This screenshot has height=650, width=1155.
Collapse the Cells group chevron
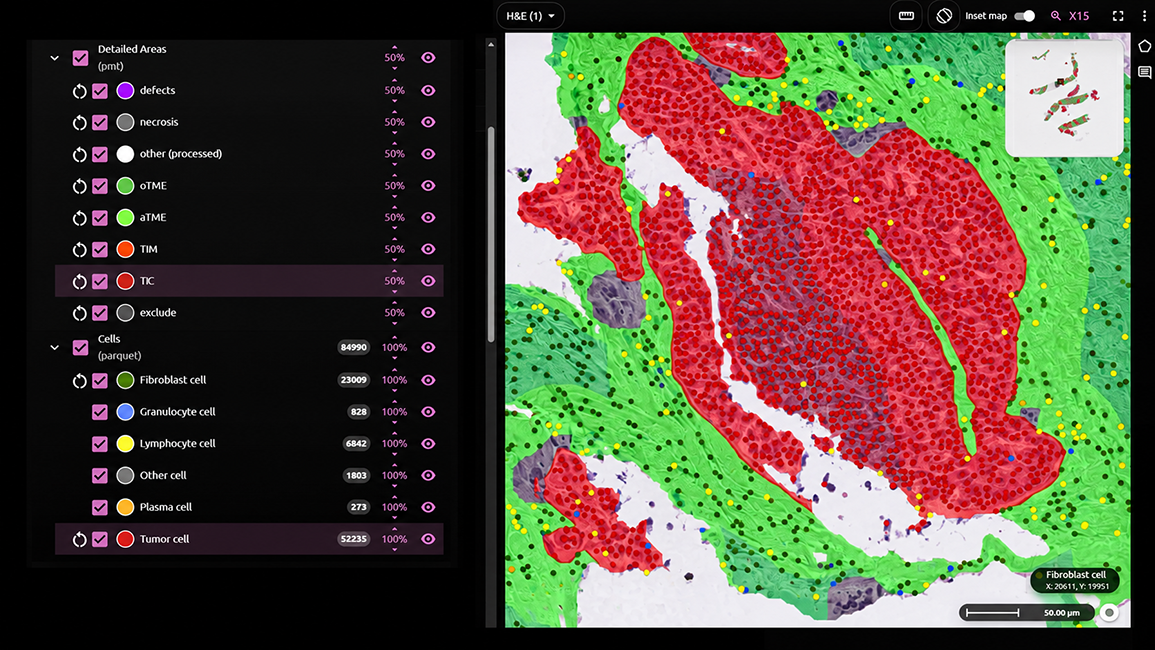tap(55, 347)
